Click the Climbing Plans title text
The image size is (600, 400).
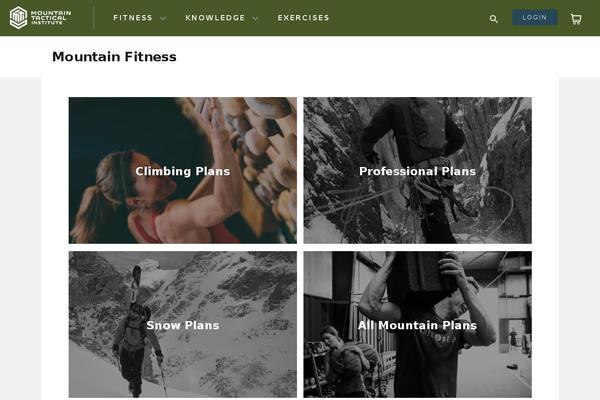click(x=183, y=171)
